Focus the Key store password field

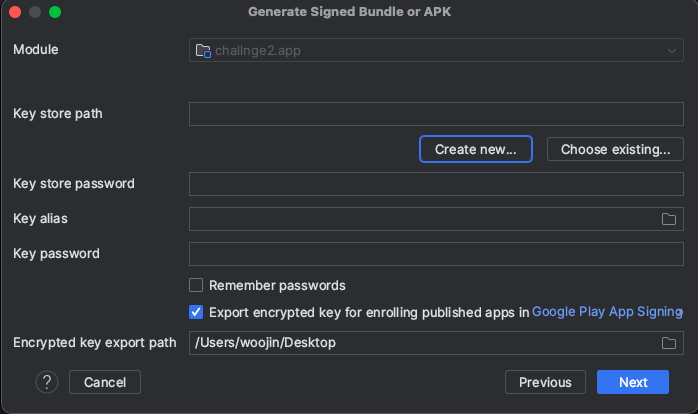tap(436, 184)
